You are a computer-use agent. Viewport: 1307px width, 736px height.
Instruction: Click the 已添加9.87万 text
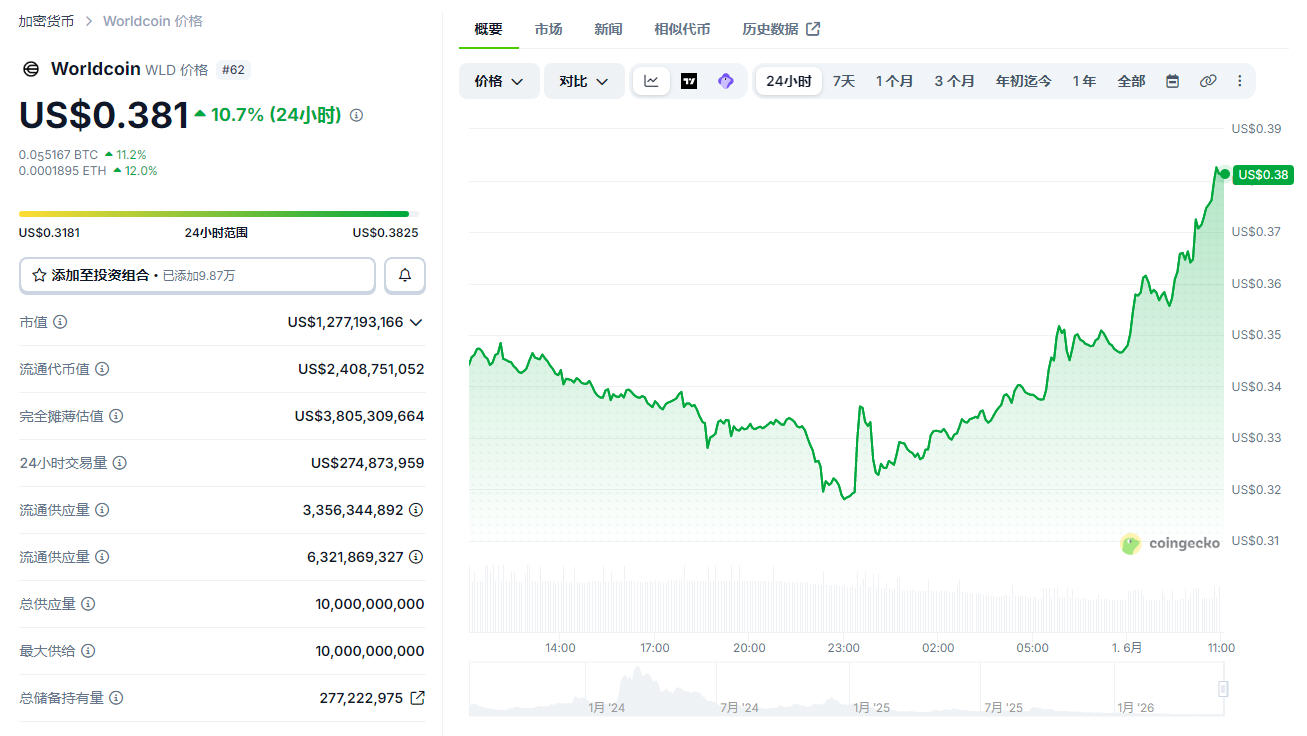pos(199,275)
